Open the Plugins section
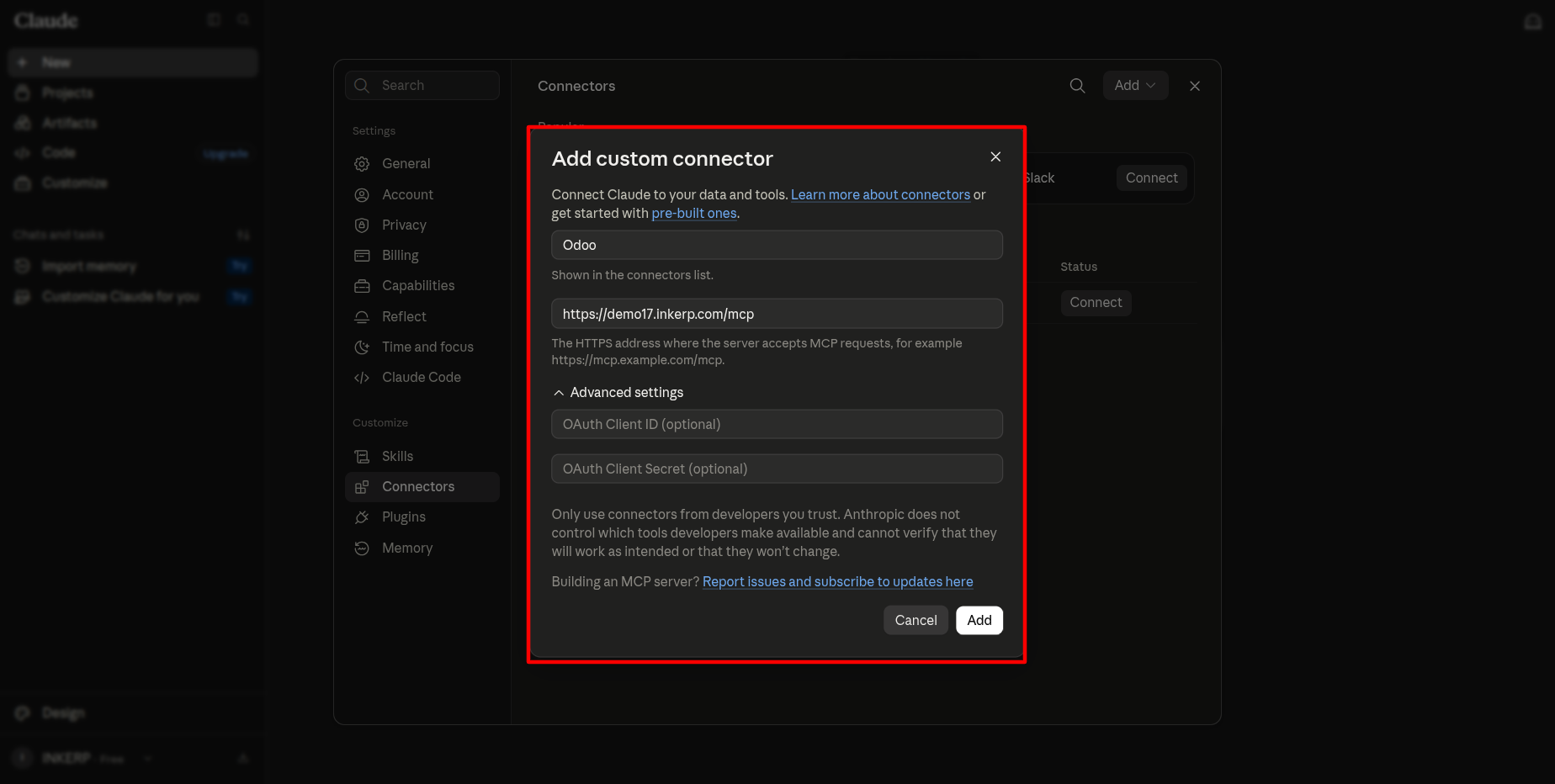Viewport: 1555px width, 784px height. (x=422, y=516)
